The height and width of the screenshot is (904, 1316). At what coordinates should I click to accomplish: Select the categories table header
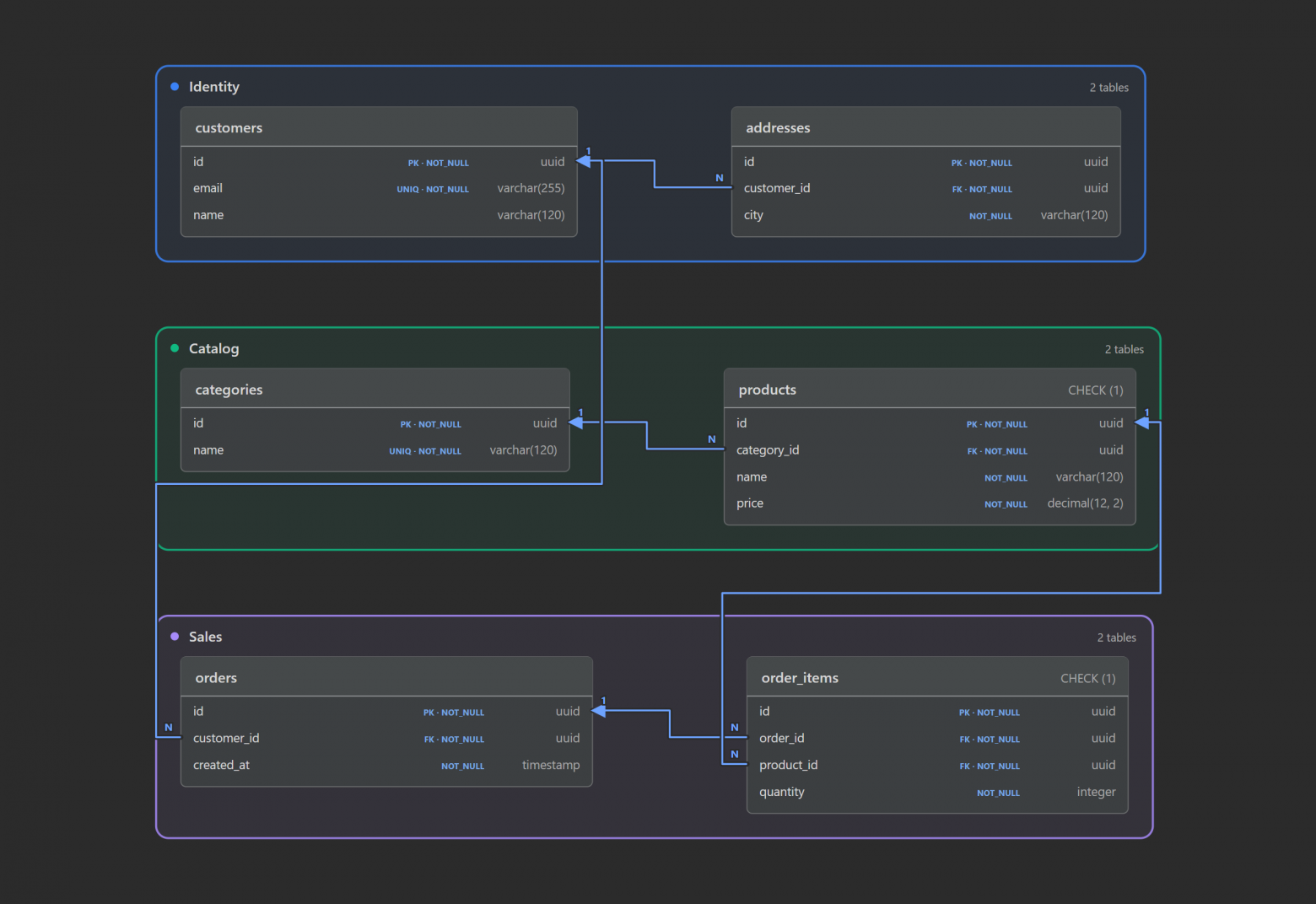point(375,389)
